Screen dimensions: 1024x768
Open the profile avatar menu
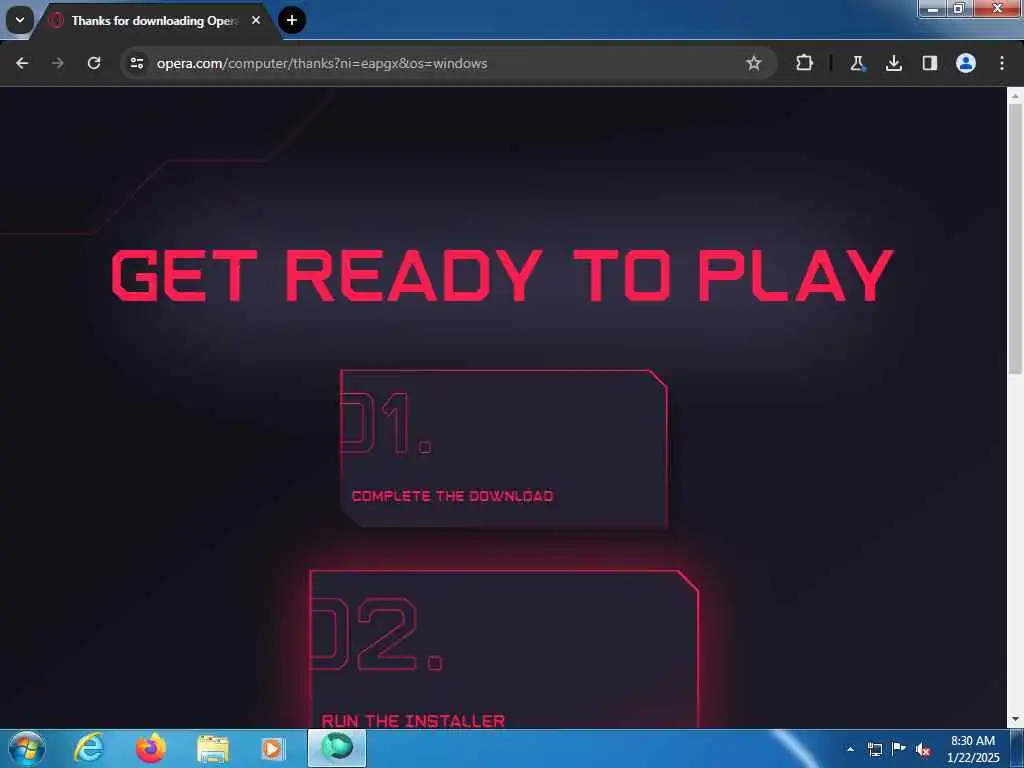966,63
